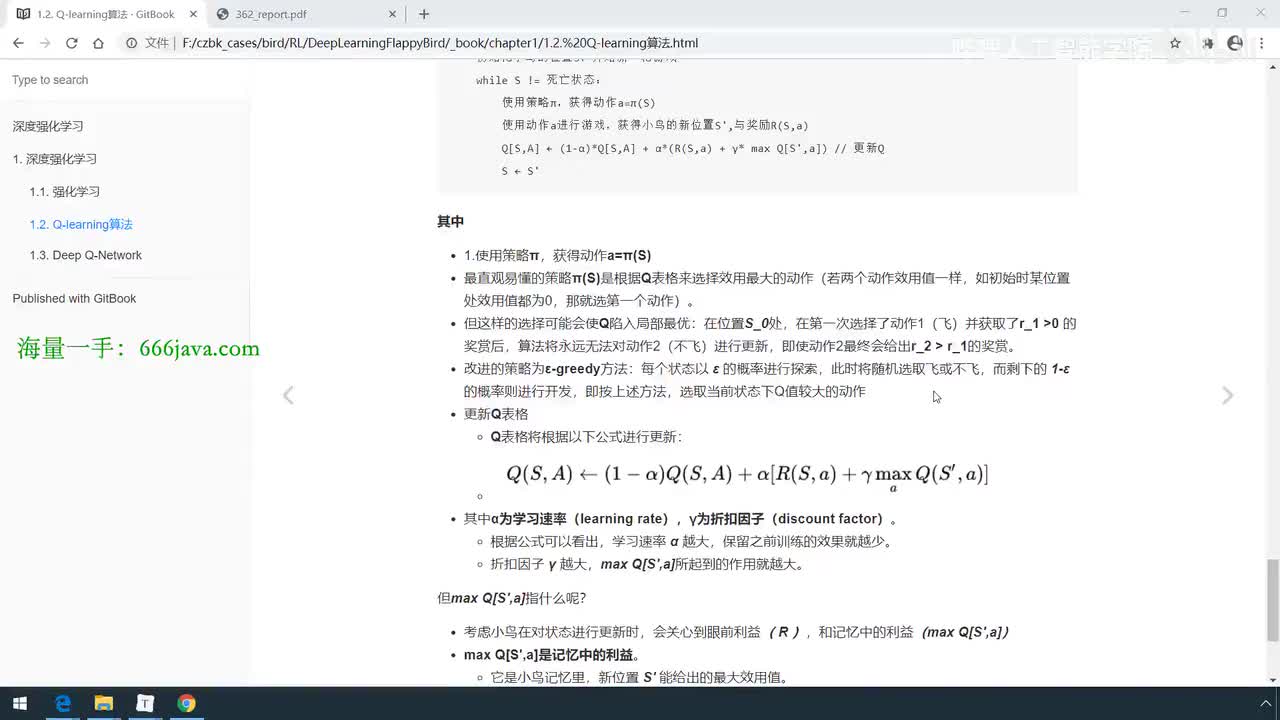Screen dimensions: 1280x720
Task: Follow the Published with GitBook link
Action: [74, 298]
